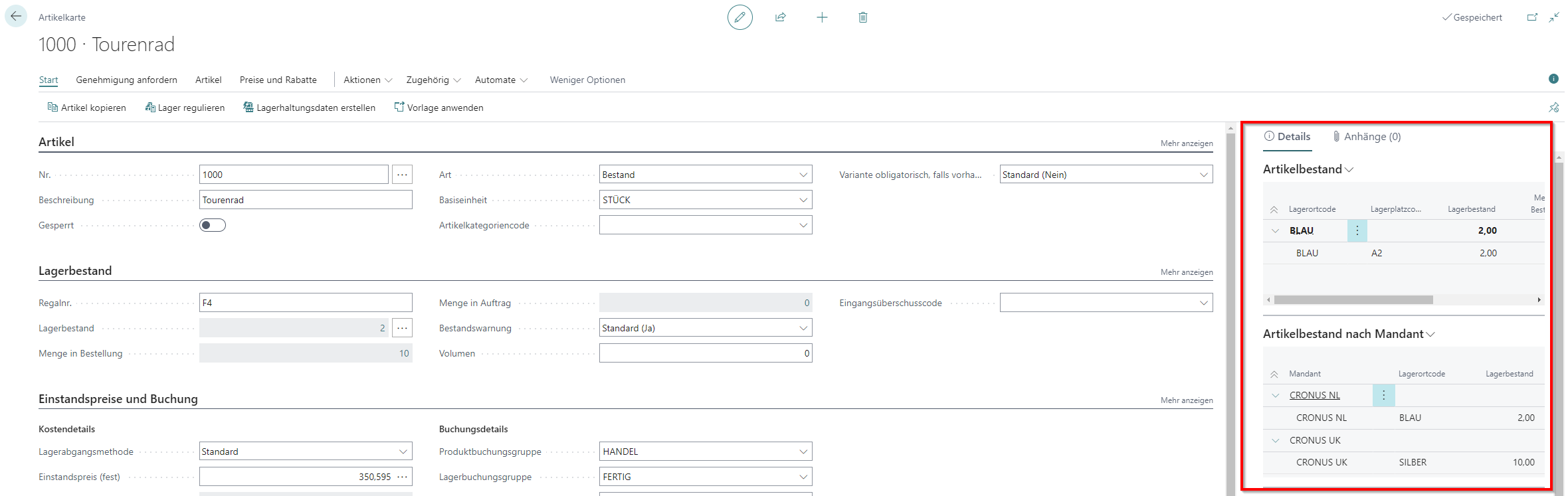Click the share icon
The height and width of the screenshot is (496, 1568).
(x=781, y=17)
